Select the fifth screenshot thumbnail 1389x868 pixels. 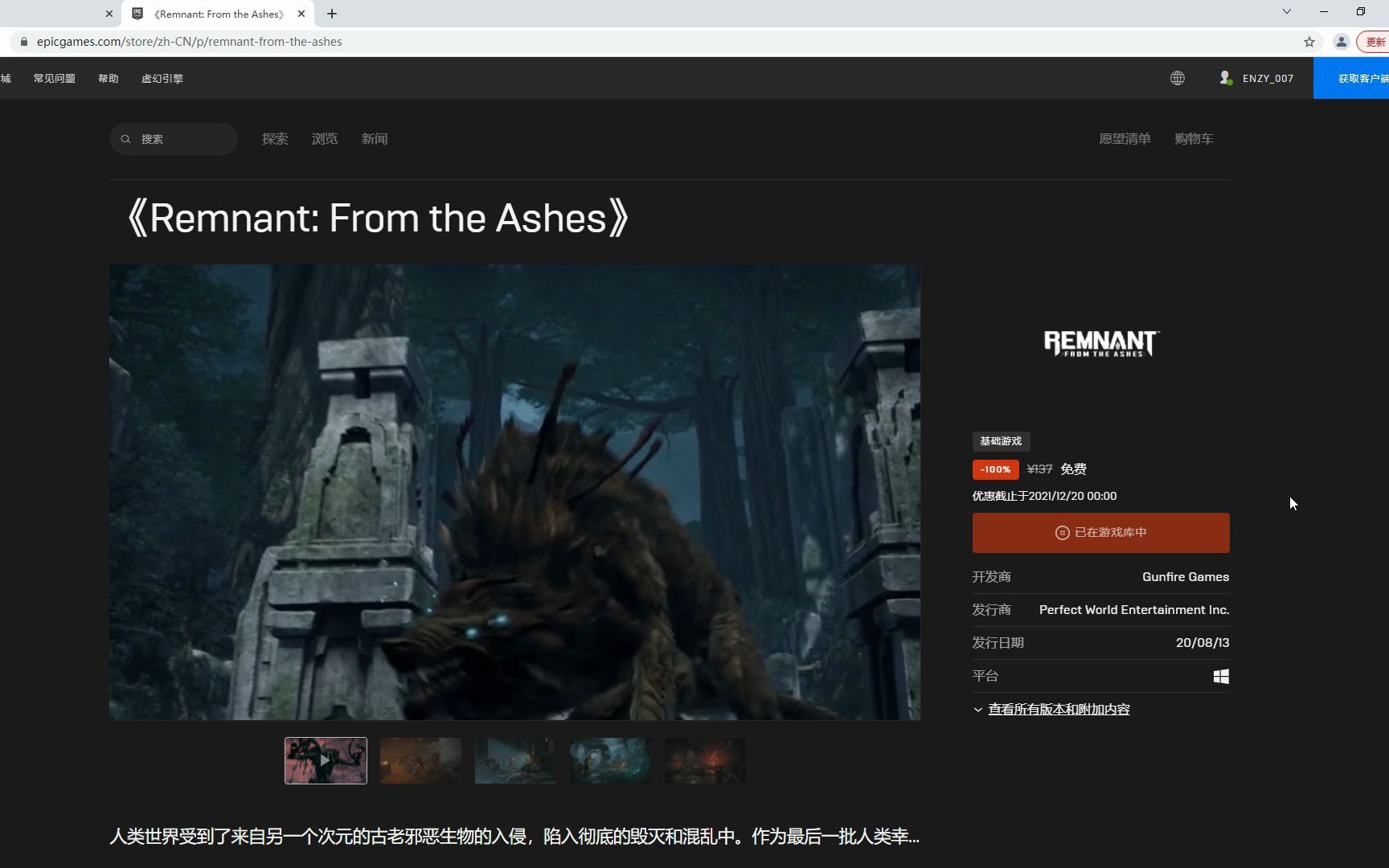point(705,760)
